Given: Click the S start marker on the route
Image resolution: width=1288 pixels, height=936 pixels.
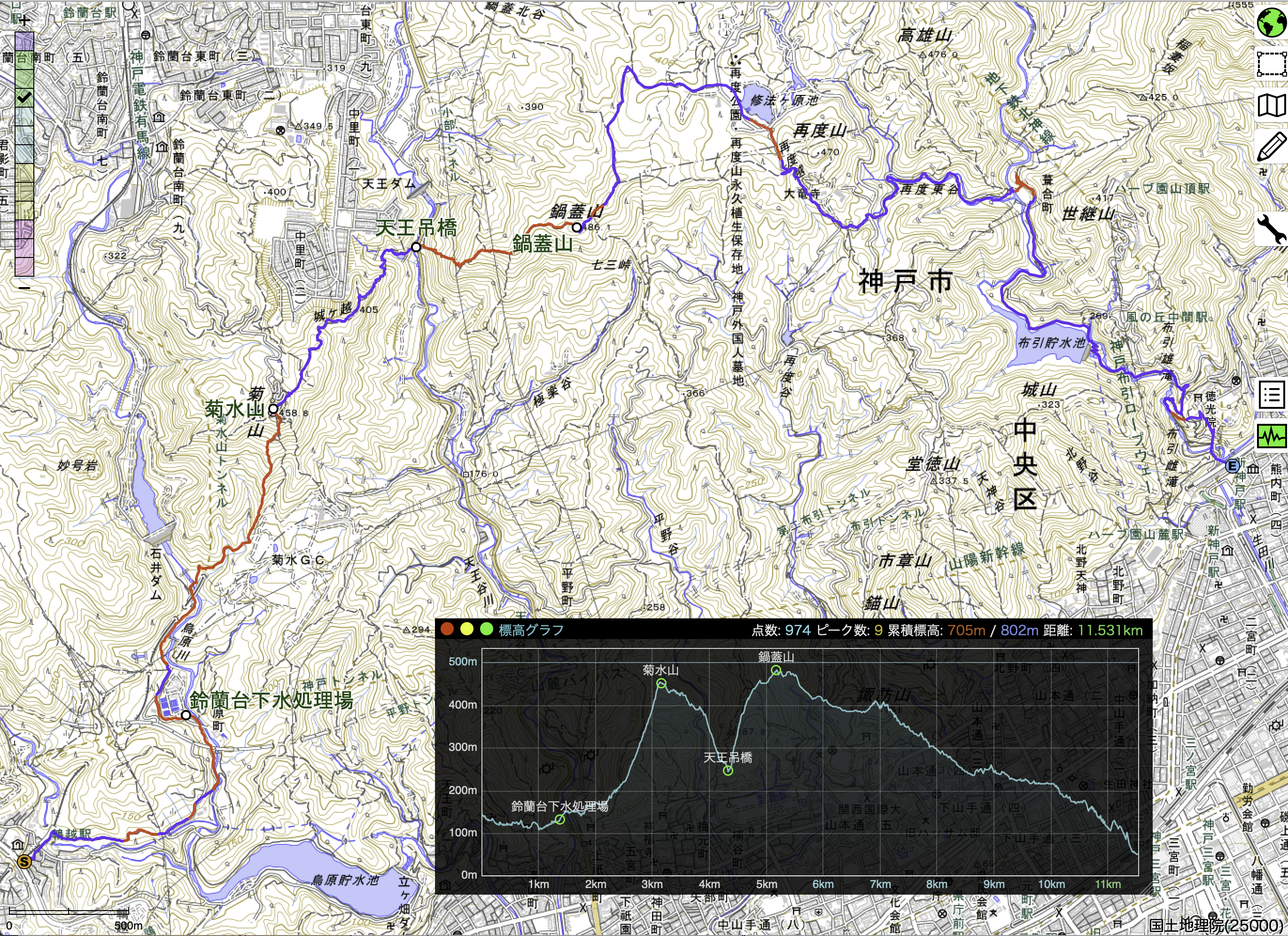Looking at the screenshot, I should pos(24,862).
